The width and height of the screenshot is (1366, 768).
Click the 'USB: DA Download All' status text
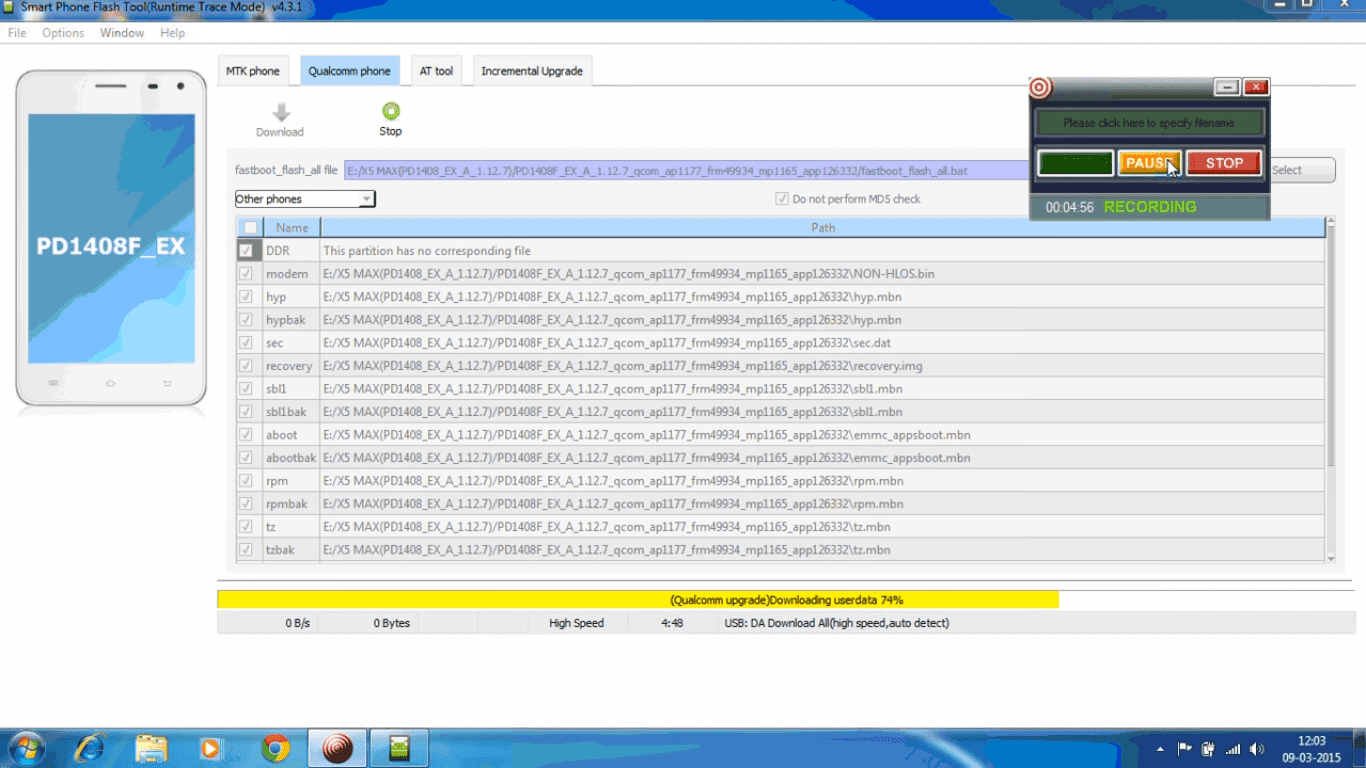click(836, 623)
